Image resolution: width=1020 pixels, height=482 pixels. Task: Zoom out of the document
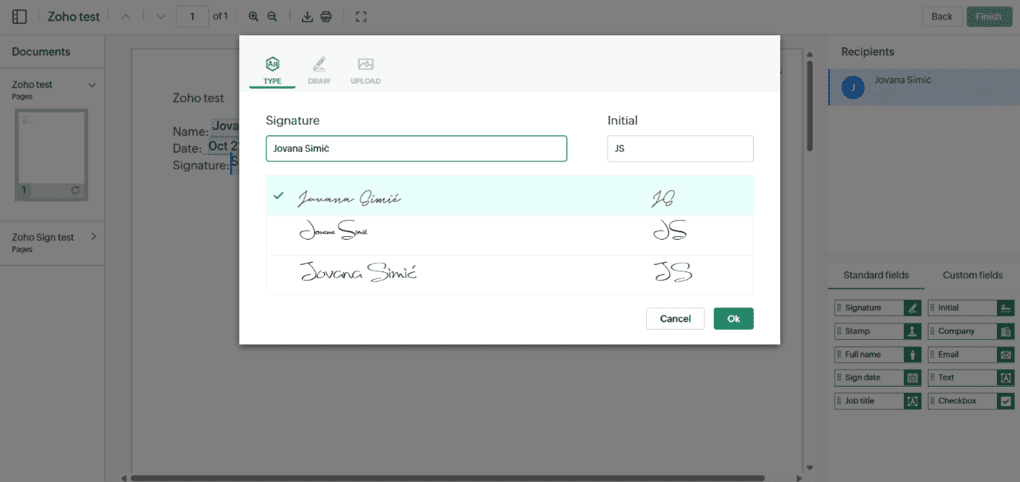point(273,16)
